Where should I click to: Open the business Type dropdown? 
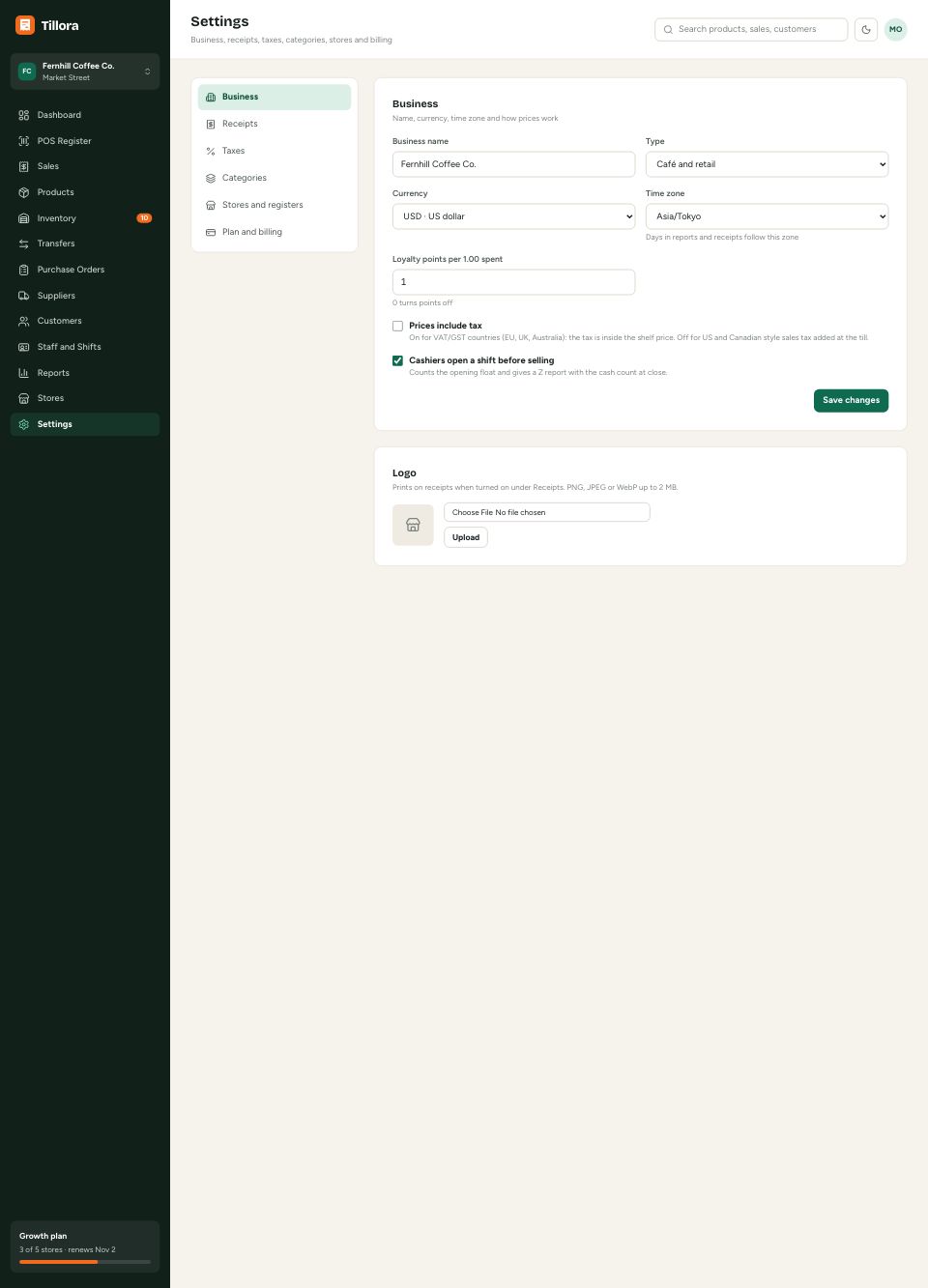[x=767, y=164]
